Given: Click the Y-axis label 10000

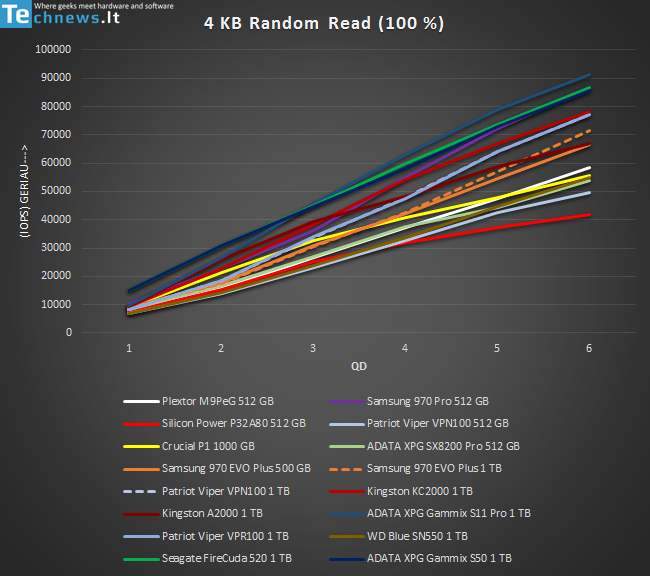Looking at the screenshot, I should click(x=56, y=304).
